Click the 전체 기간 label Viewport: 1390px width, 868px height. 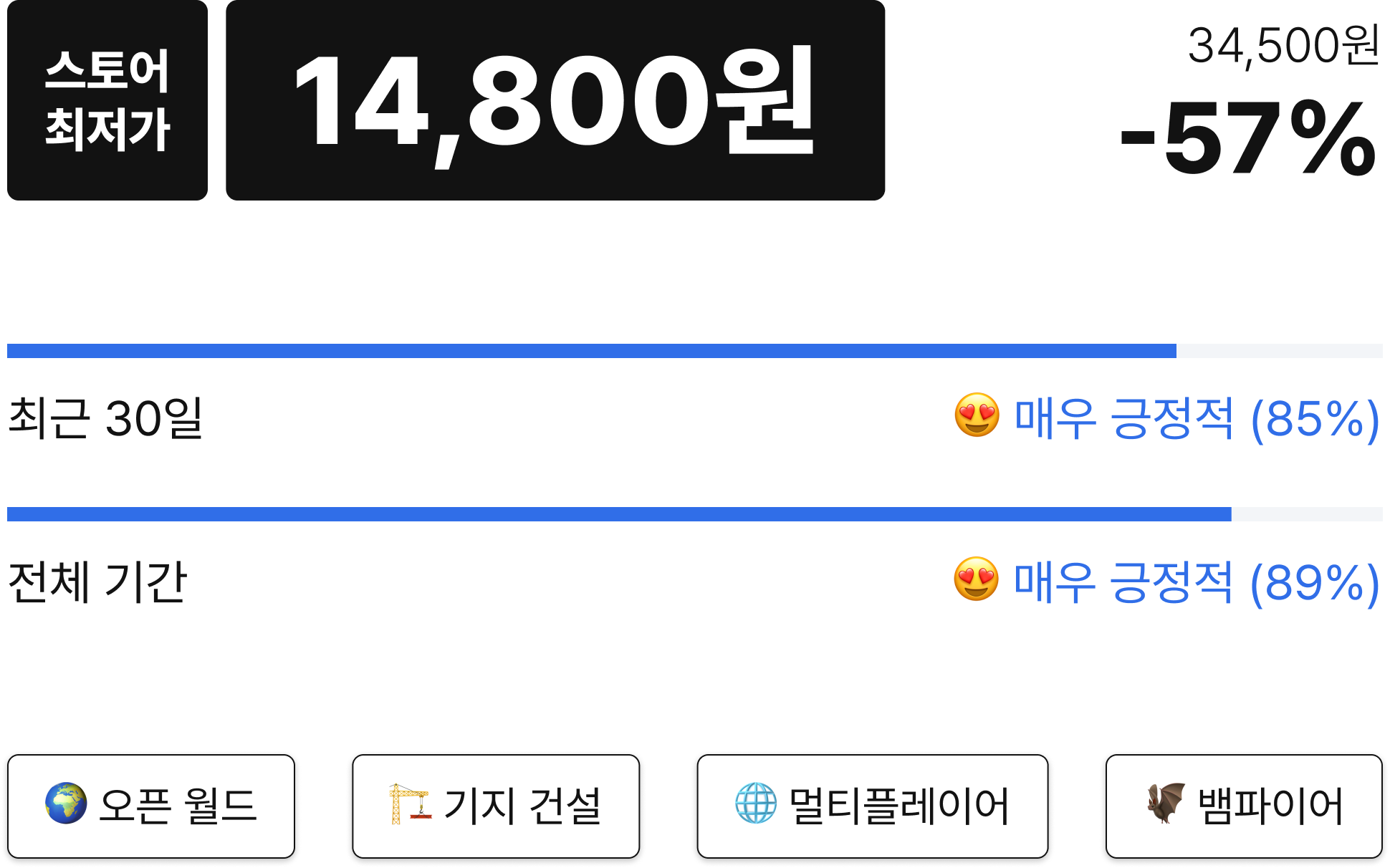[x=97, y=582]
